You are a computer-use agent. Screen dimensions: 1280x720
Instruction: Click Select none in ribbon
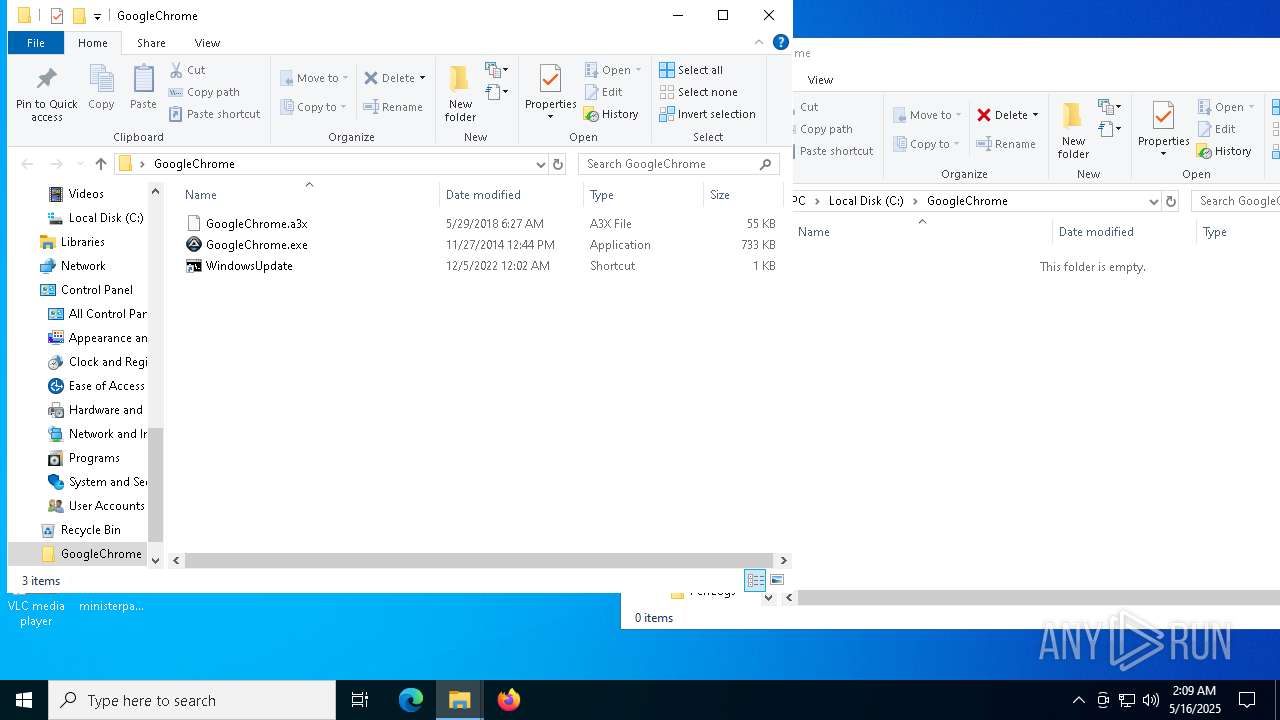pyautogui.click(x=698, y=92)
